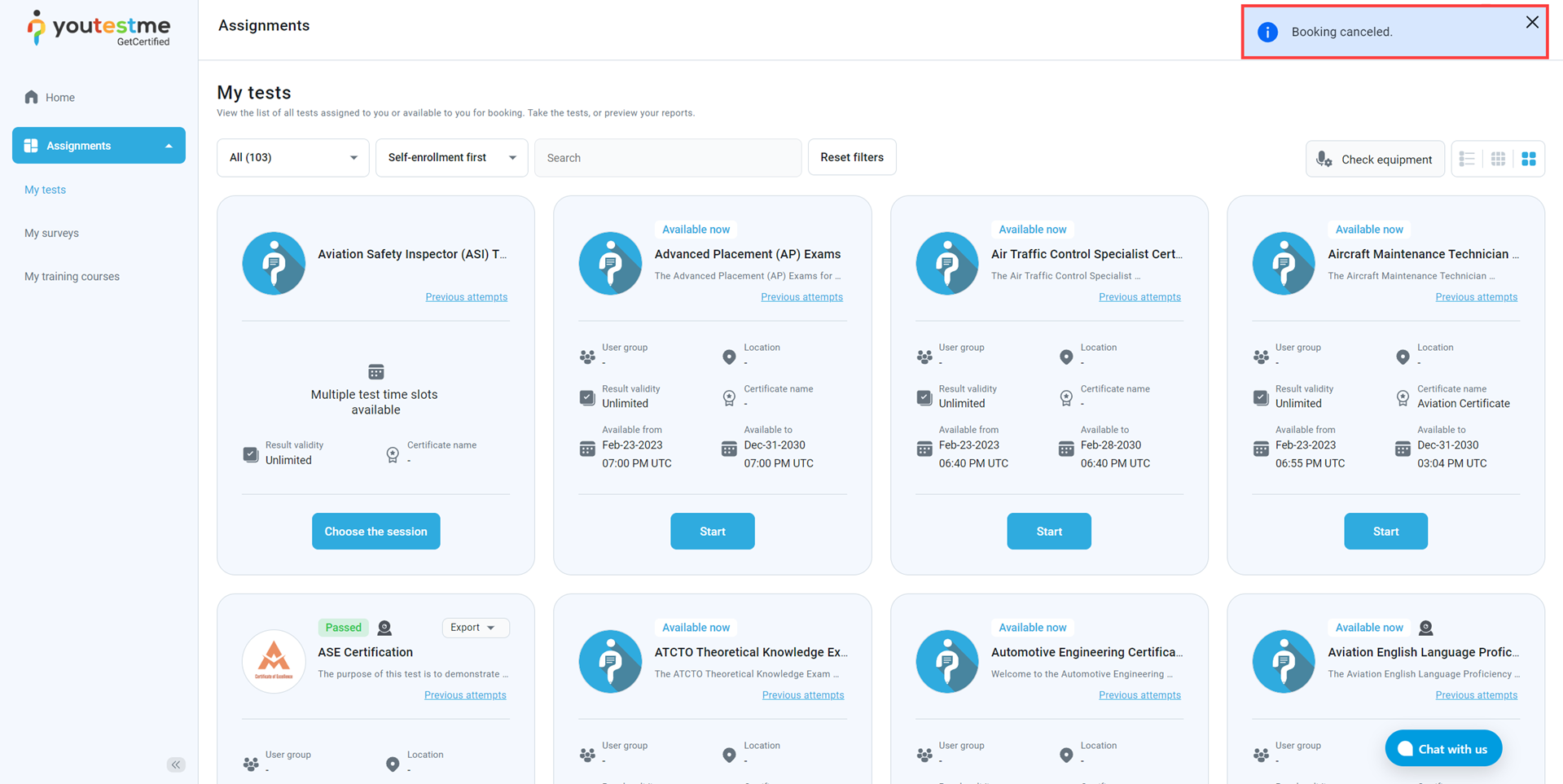Switch to list view layout icon
Image resolution: width=1563 pixels, height=784 pixels.
tap(1467, 159)
